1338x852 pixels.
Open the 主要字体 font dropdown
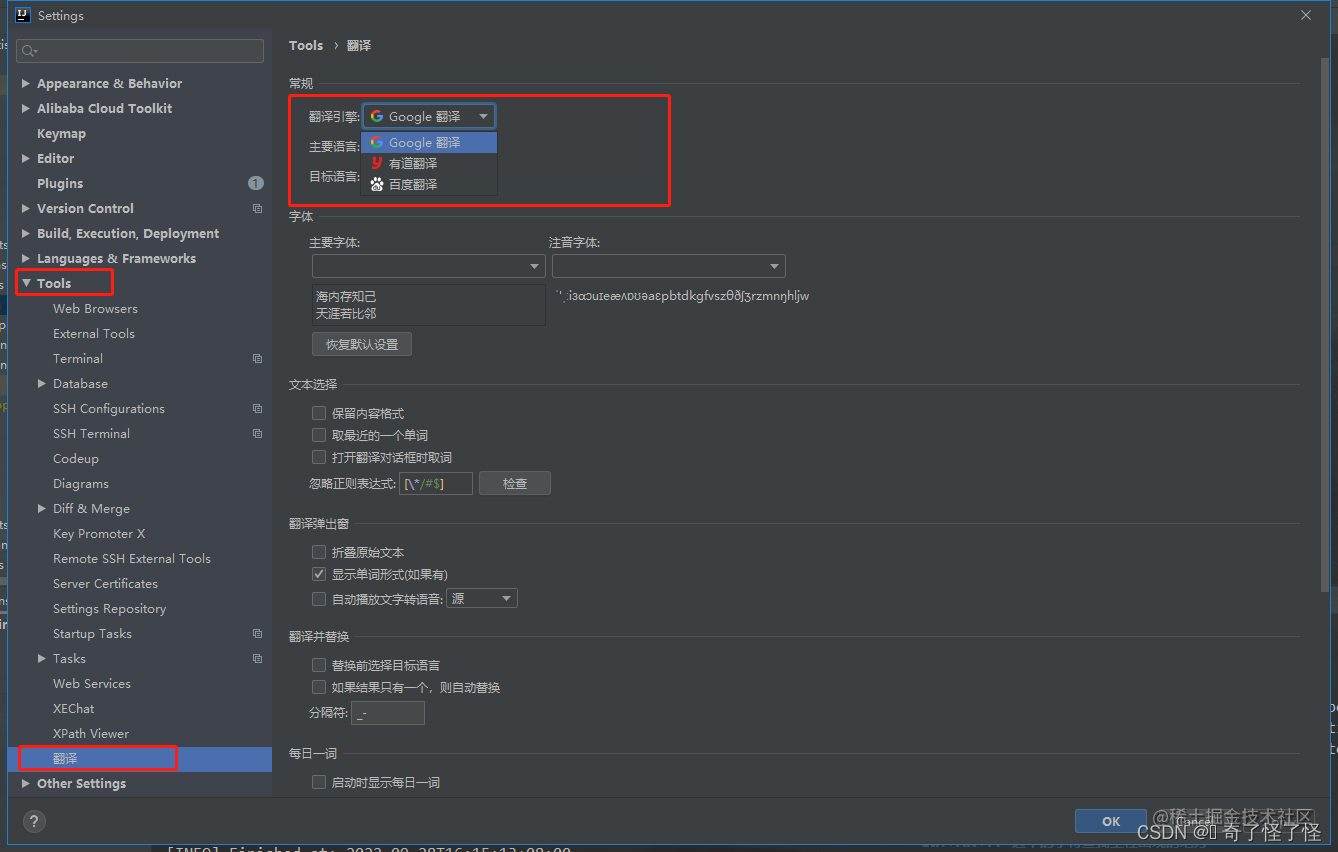[428, 266]
